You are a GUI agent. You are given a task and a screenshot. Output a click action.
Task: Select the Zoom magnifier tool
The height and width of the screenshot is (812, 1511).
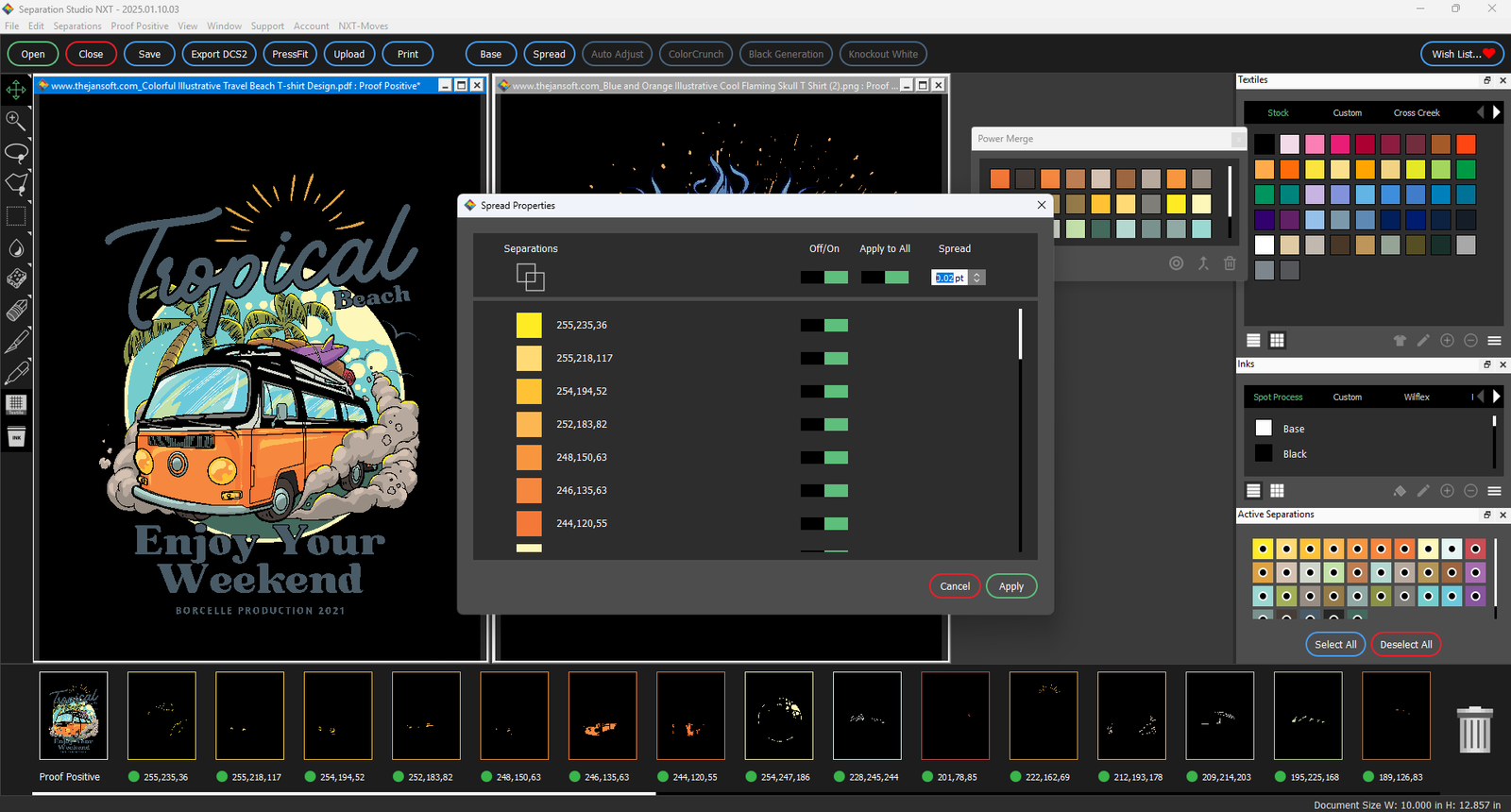[x=16, y=121]
